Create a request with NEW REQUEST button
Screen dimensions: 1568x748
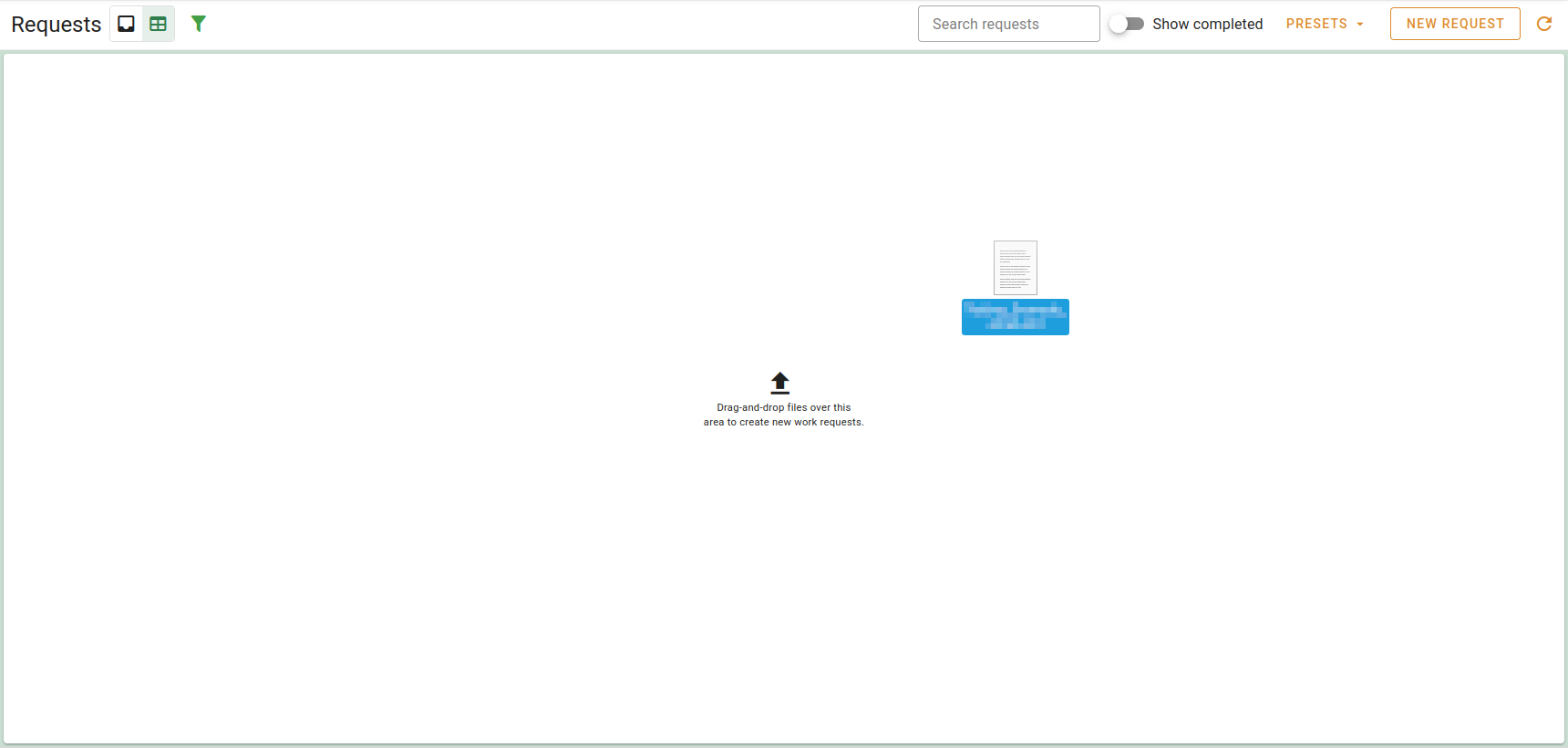[1454, 24]
